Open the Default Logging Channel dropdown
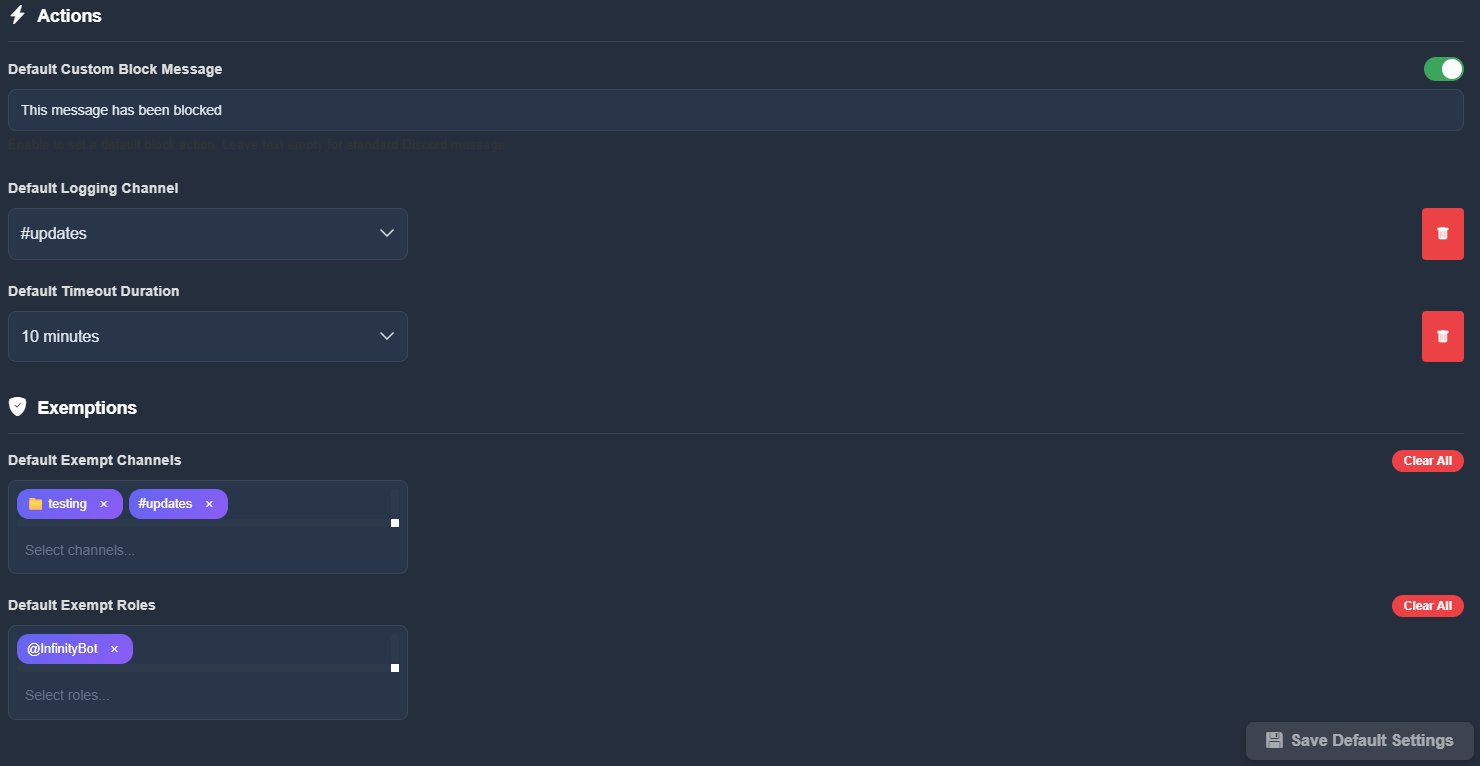The height and width of the screenshot is (766, 1480). pyautogui.click(x=208, y=234)
